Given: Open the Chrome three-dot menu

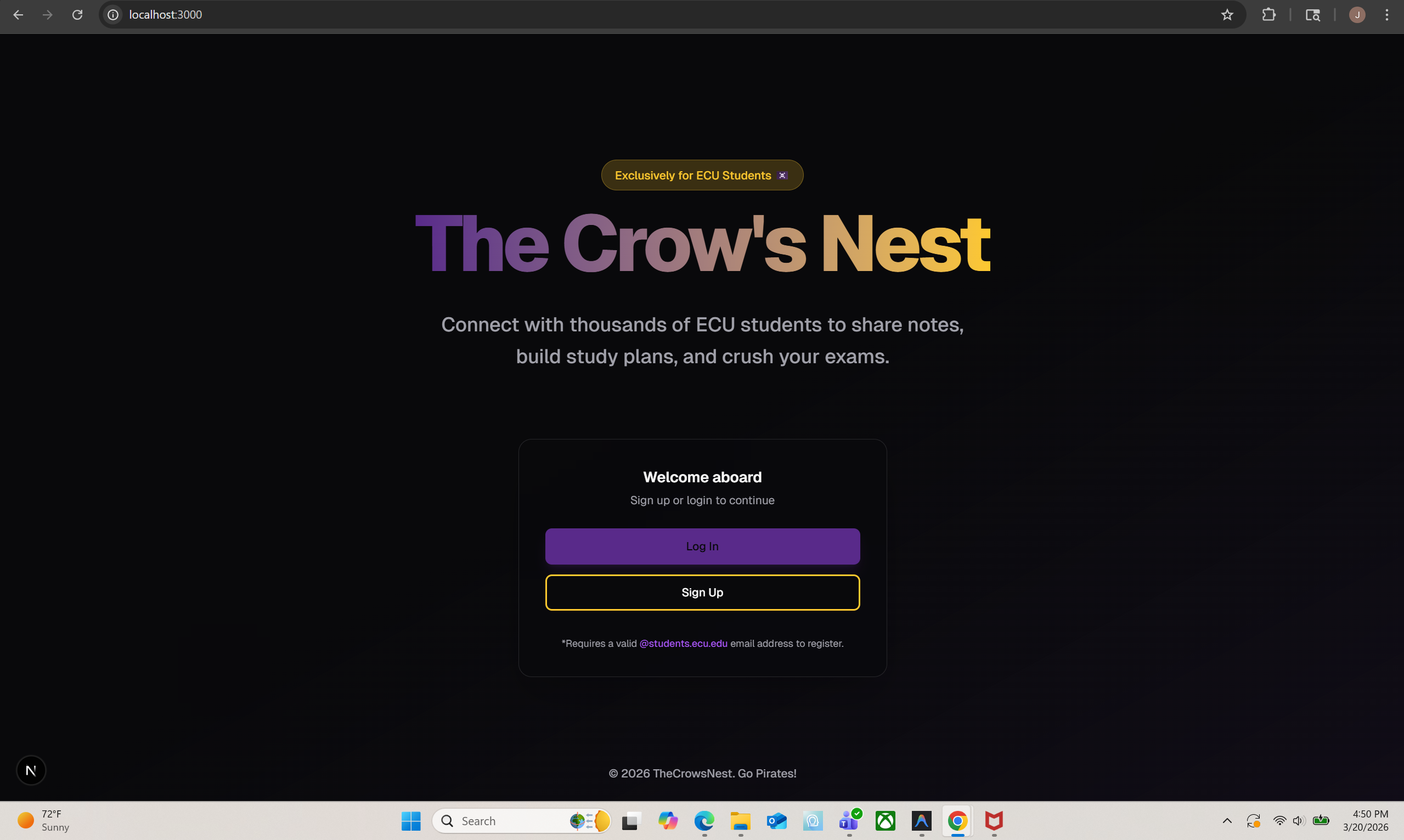Looking at the screenshot, I should pos(1386,15).
